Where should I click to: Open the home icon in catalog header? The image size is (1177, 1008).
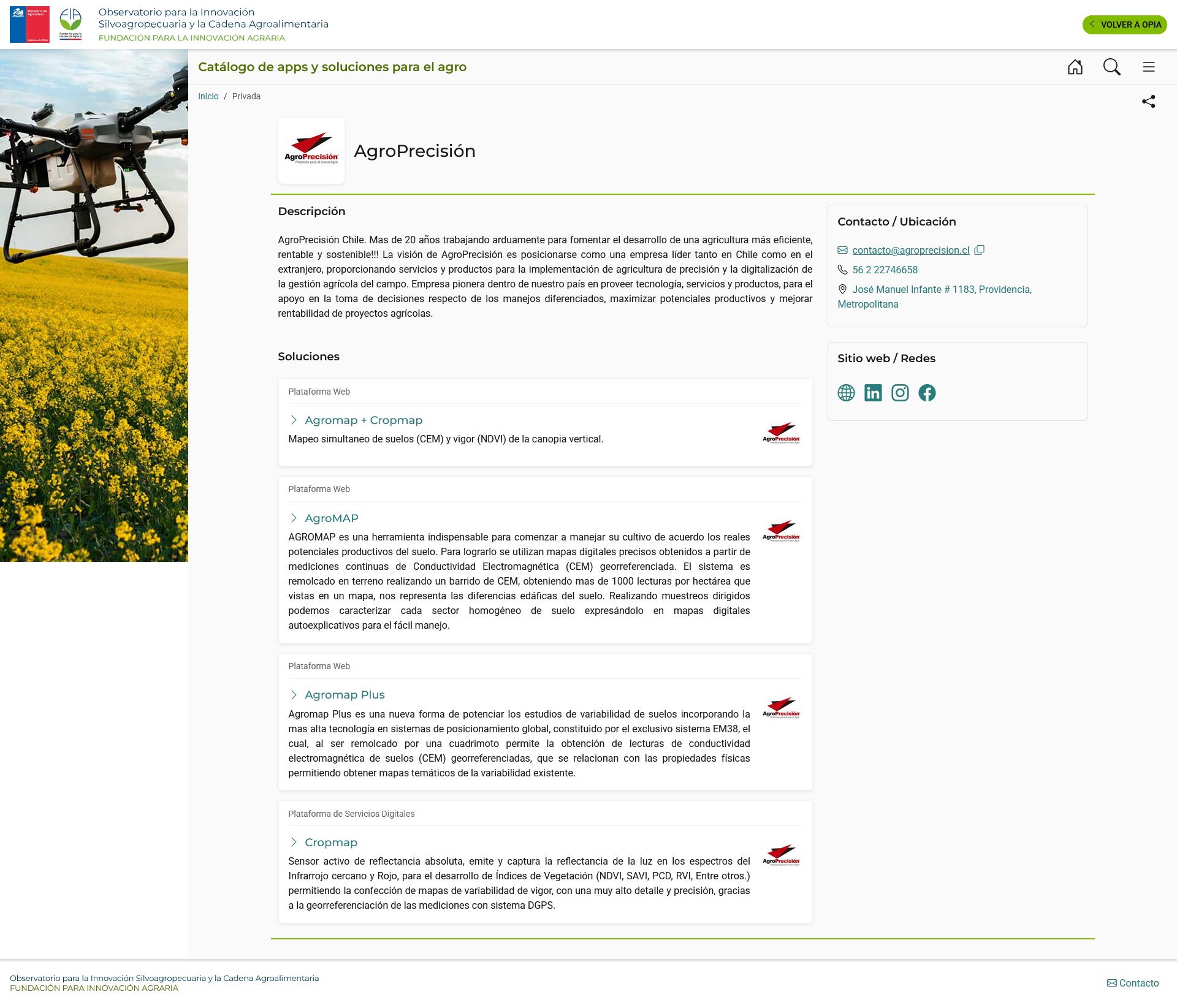pos(1075,67)
